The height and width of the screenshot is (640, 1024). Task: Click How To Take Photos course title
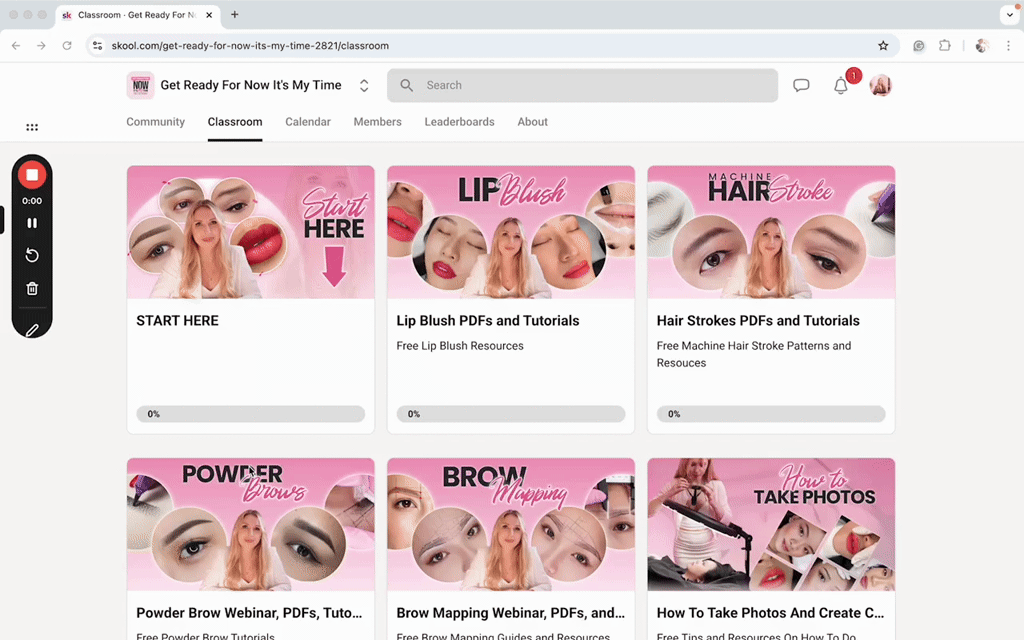click(x=771, y=613)
